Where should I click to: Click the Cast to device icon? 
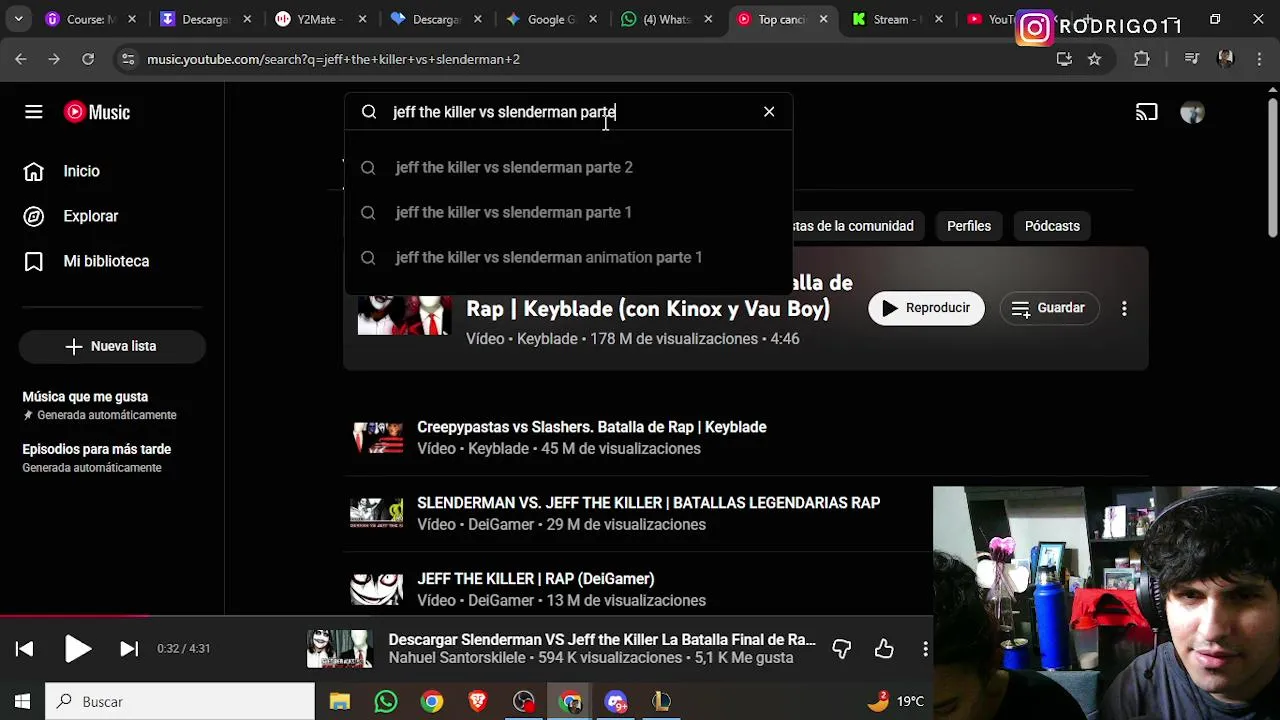point(1146,112)
